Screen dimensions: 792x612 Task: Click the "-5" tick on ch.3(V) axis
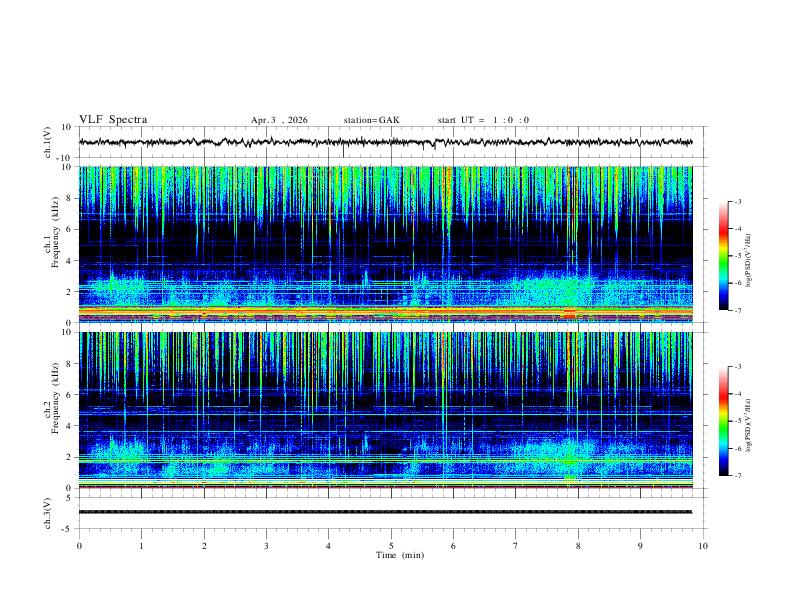pos(67,529)
